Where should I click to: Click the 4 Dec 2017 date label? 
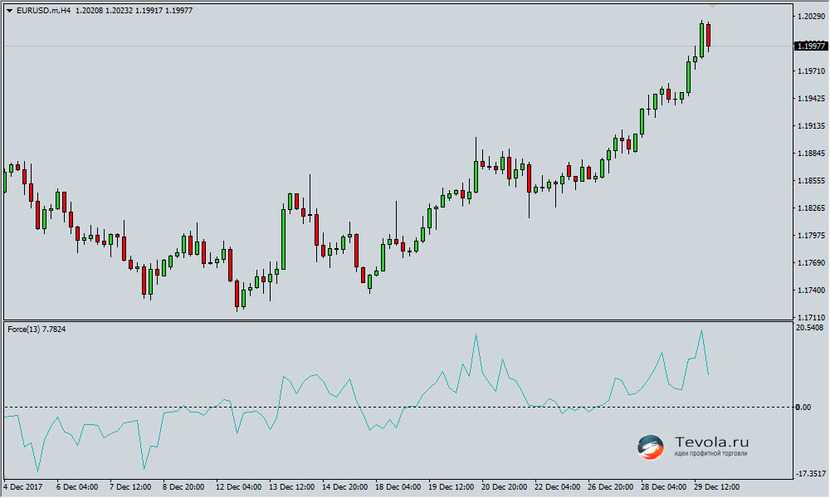click(22, 488)
